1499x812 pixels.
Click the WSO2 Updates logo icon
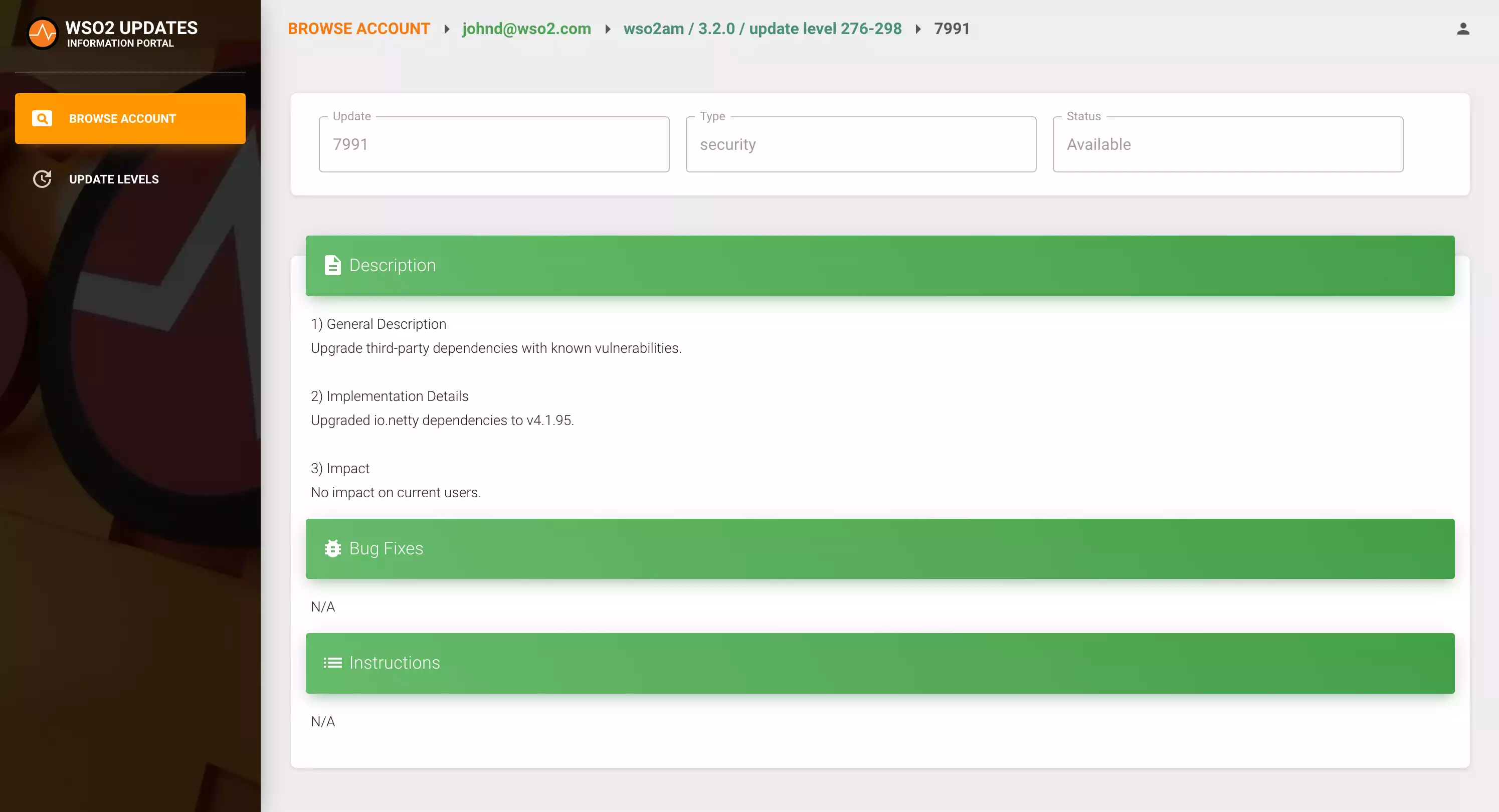[43, 33]
